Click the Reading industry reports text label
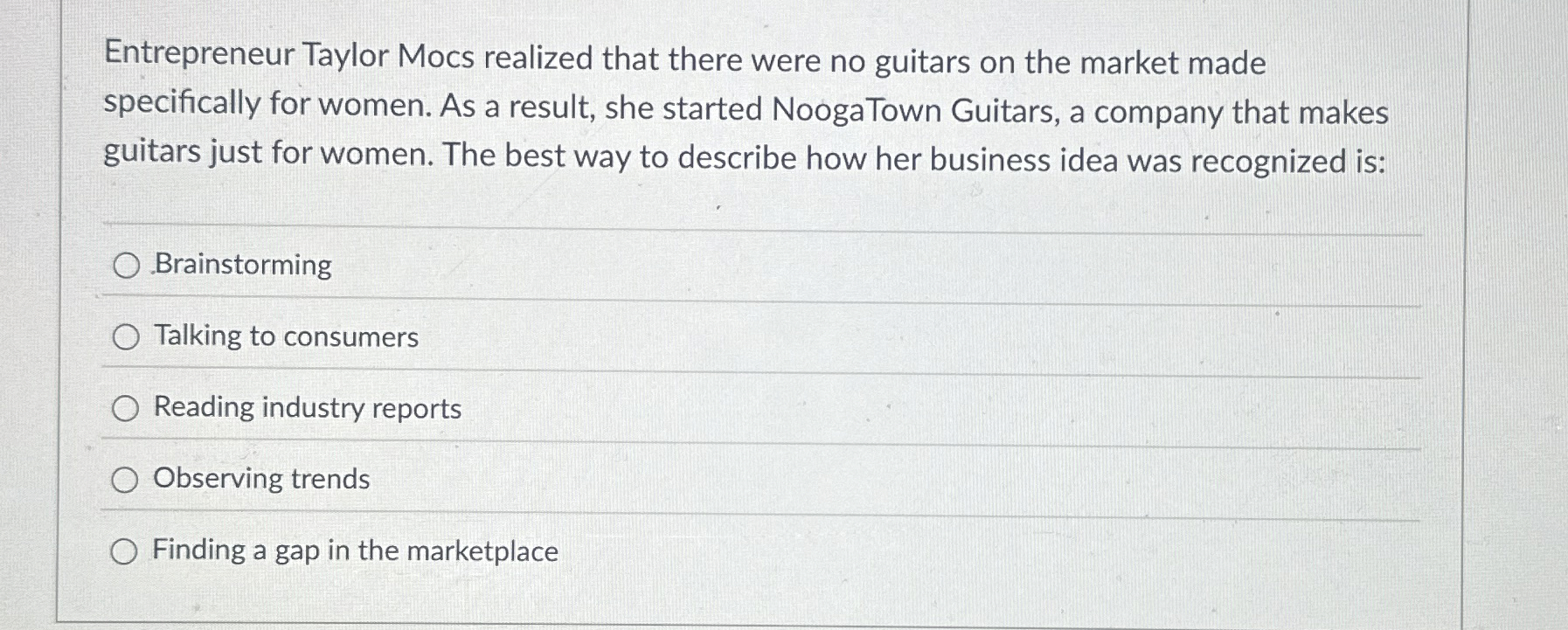Viewport: 1568px width, 630px height. click(x=306, y=407)
